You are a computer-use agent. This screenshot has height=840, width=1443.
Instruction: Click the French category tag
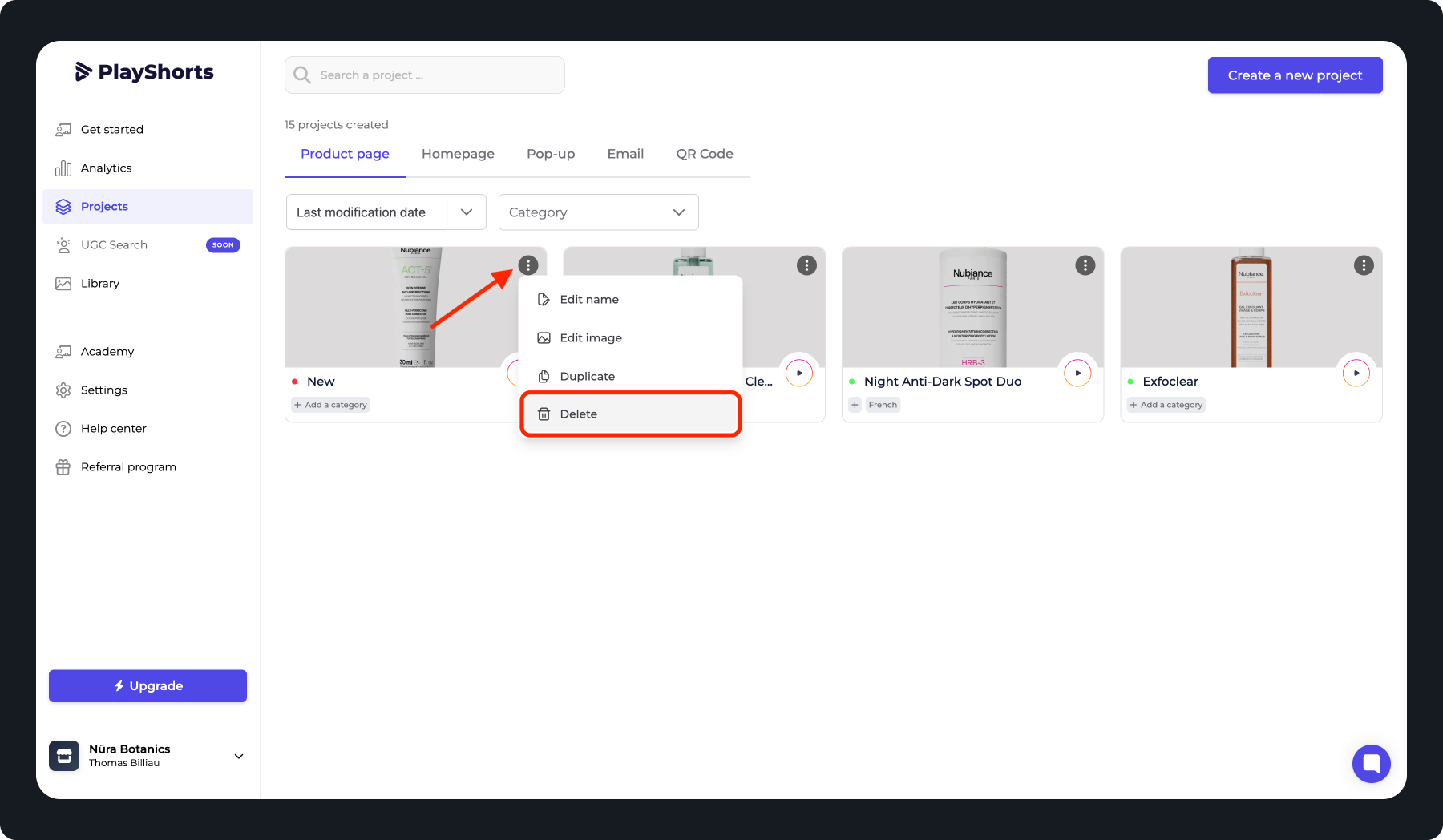click(x=883, y=405)
